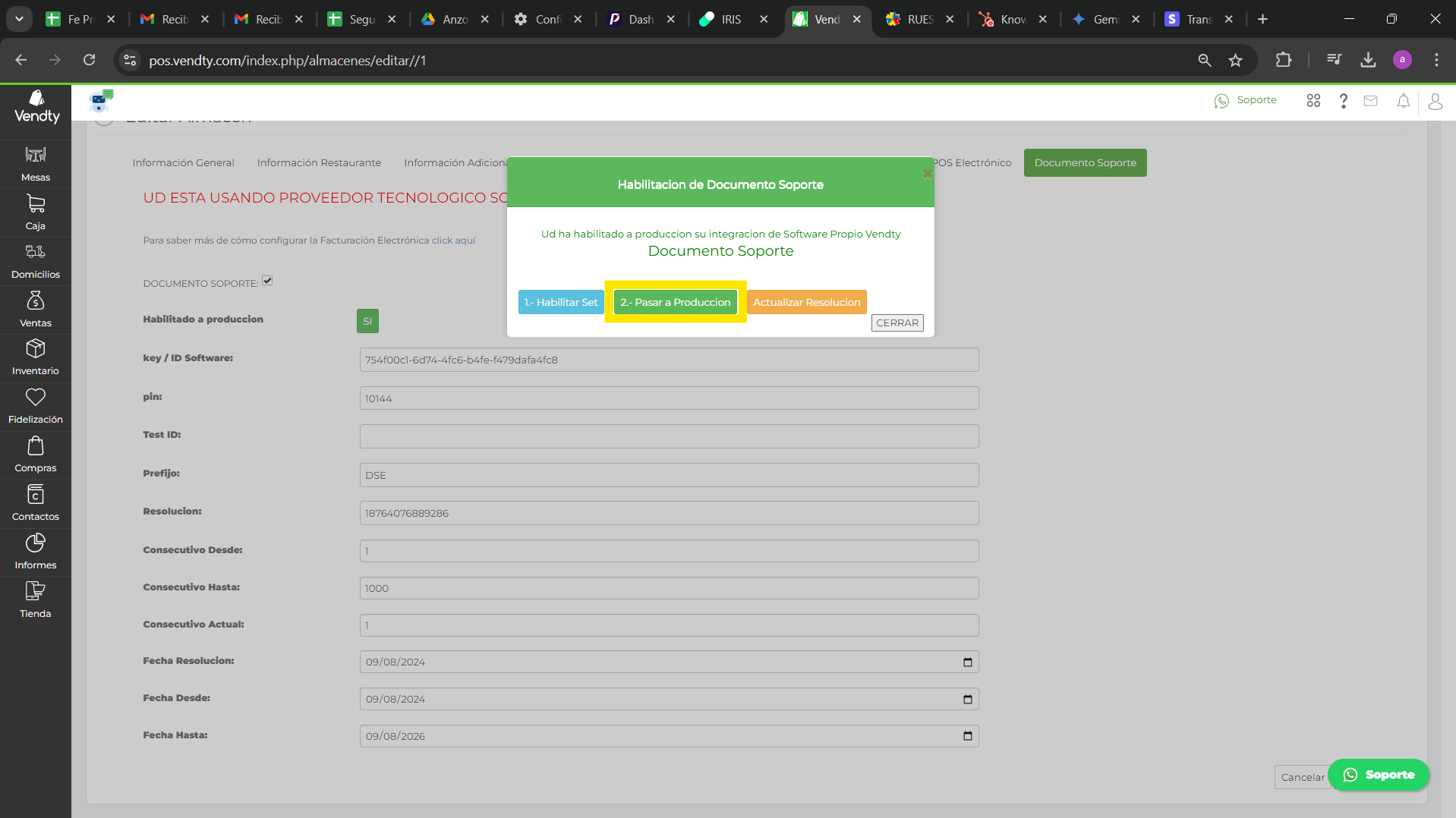
Task: Open the green Soporte WhatsApp chat button
Action: 1379,775
